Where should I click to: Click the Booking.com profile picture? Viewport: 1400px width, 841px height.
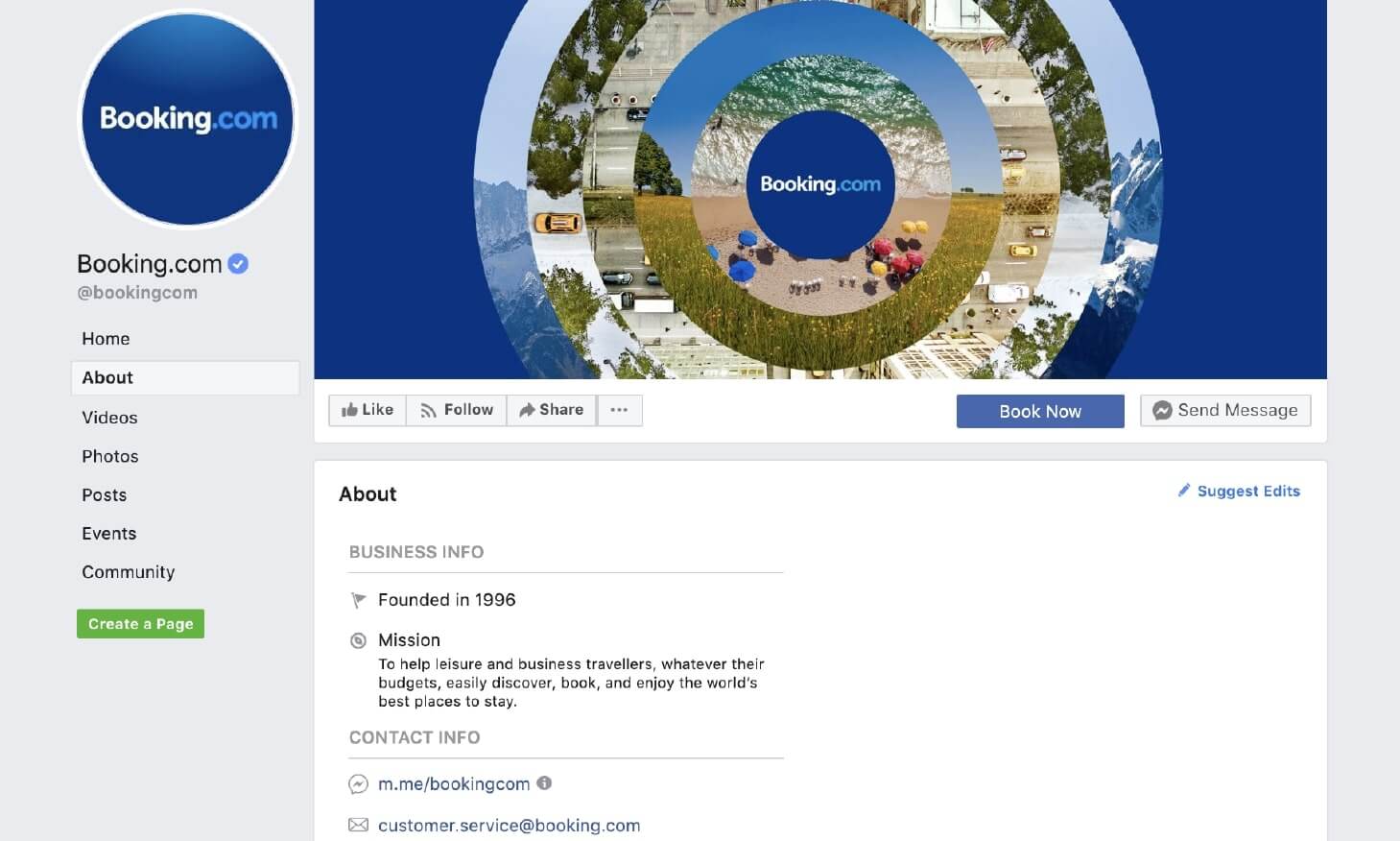pyautogui.click(x=188, y=119)
